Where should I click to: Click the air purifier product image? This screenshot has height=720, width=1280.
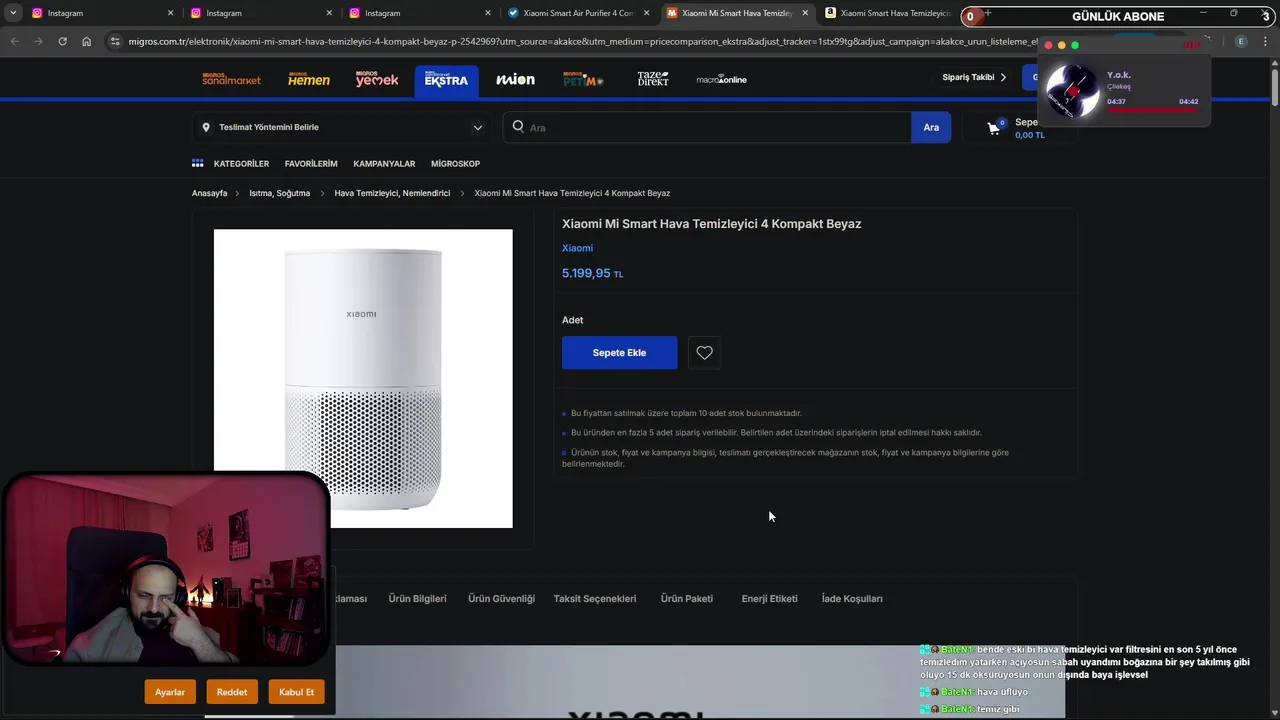coord(363,378)
